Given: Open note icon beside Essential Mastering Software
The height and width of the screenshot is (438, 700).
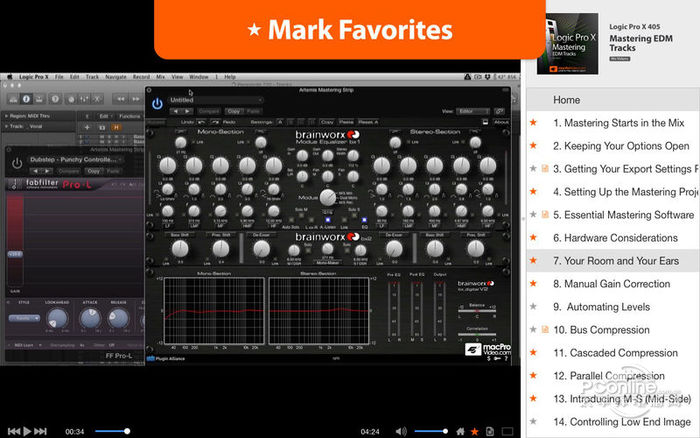Looking at the screenshot, I should click(545, 214).
